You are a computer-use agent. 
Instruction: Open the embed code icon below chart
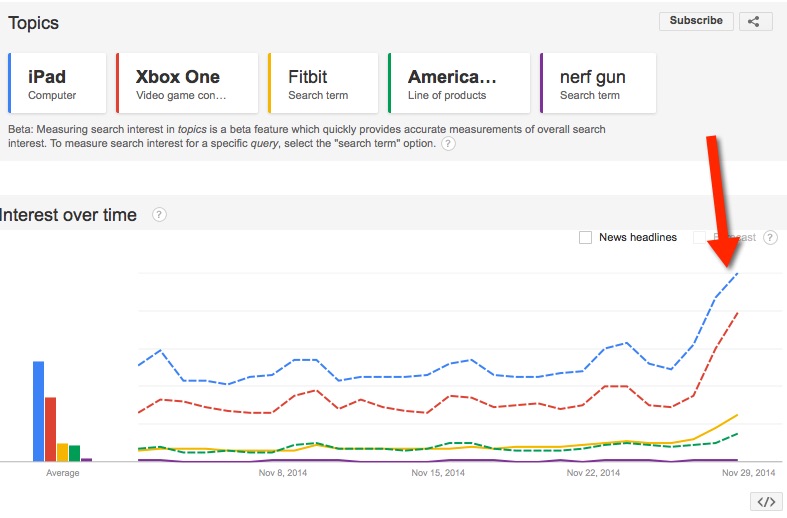[x=765, y=502]
